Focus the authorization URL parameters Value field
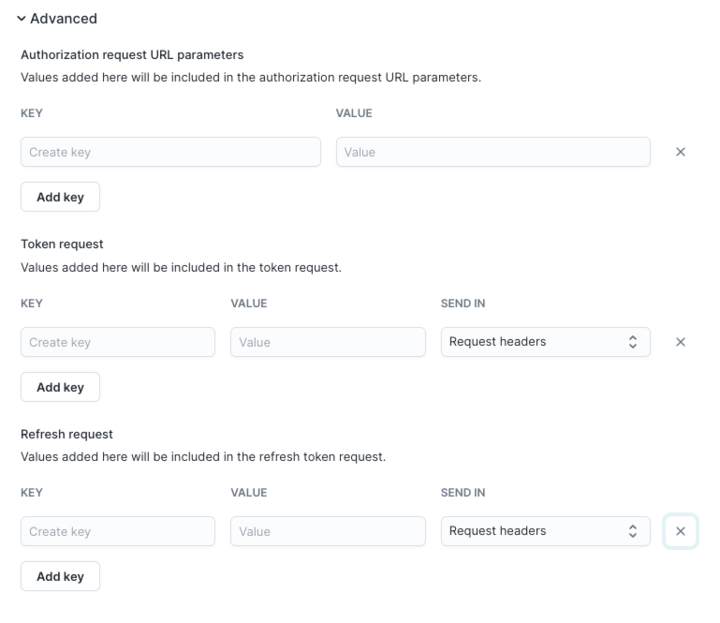Image resolution: width=720 pixels, height=623 pixels. coord(493,152)
